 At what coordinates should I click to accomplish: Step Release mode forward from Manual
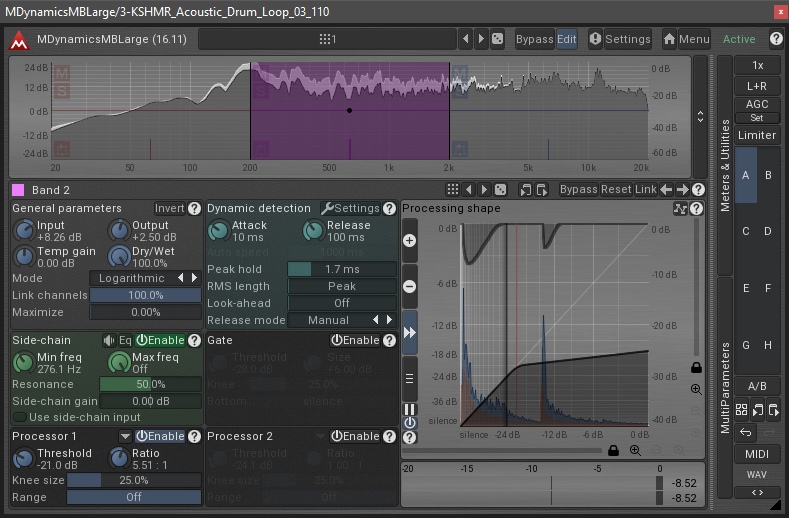389,320
